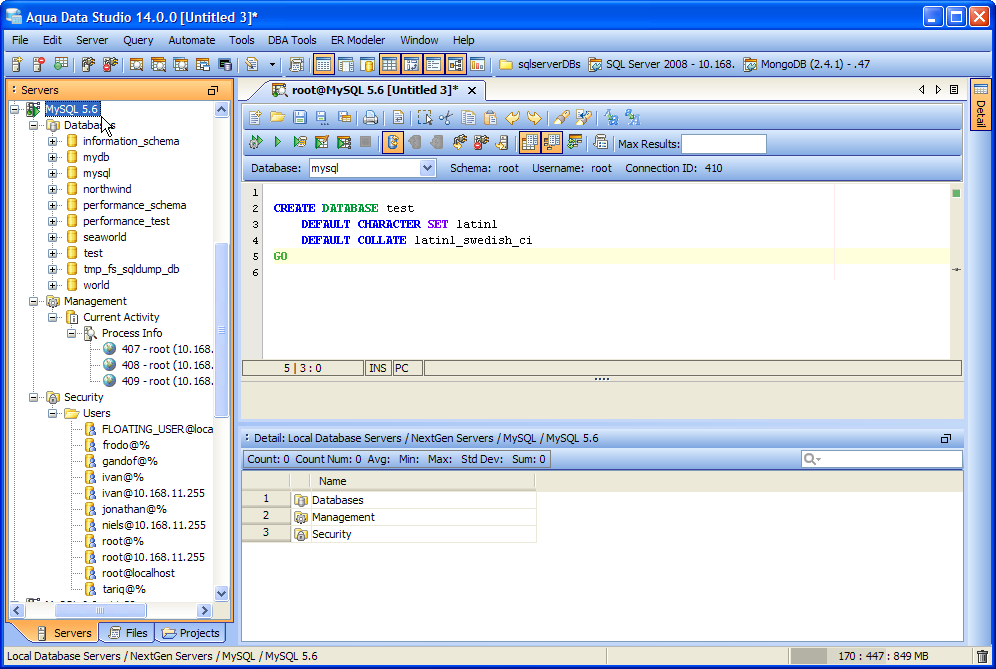
Task: Click the server icon with red minus
Action: pyautogui.click(x=39, y=64)
